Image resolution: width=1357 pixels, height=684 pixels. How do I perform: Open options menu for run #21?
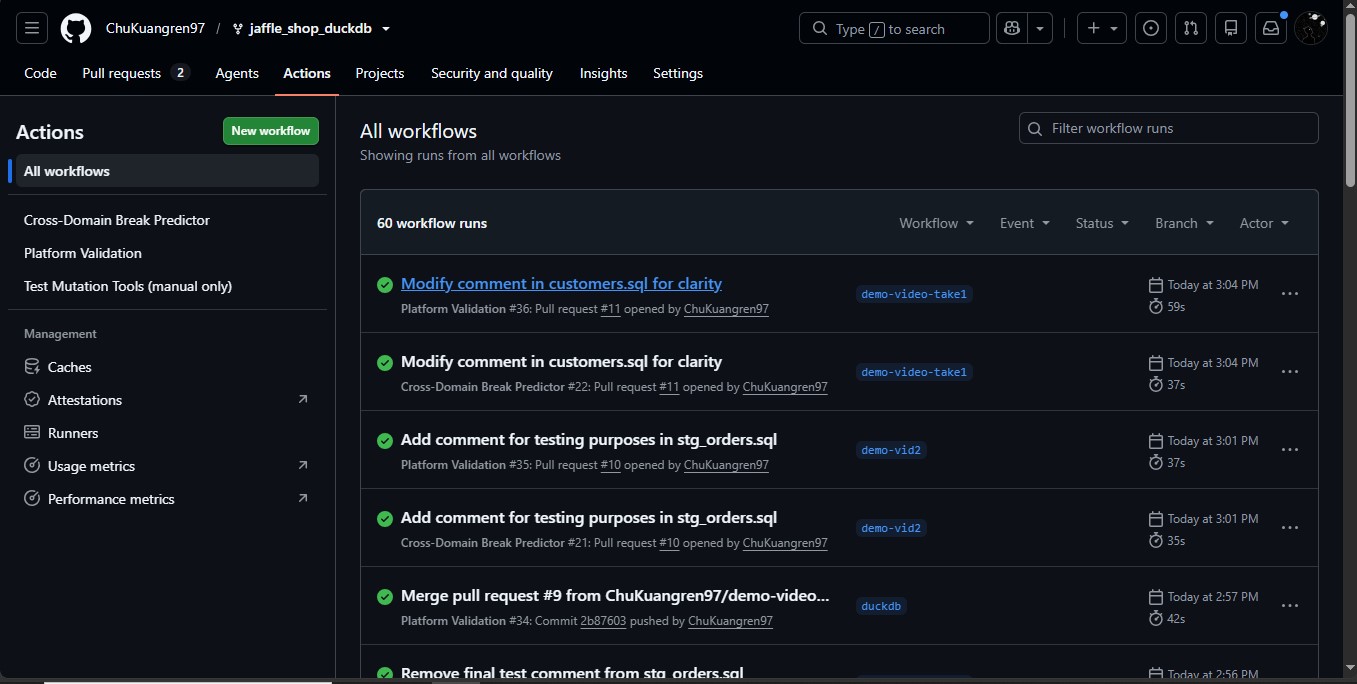click(x=1290, y=528)
